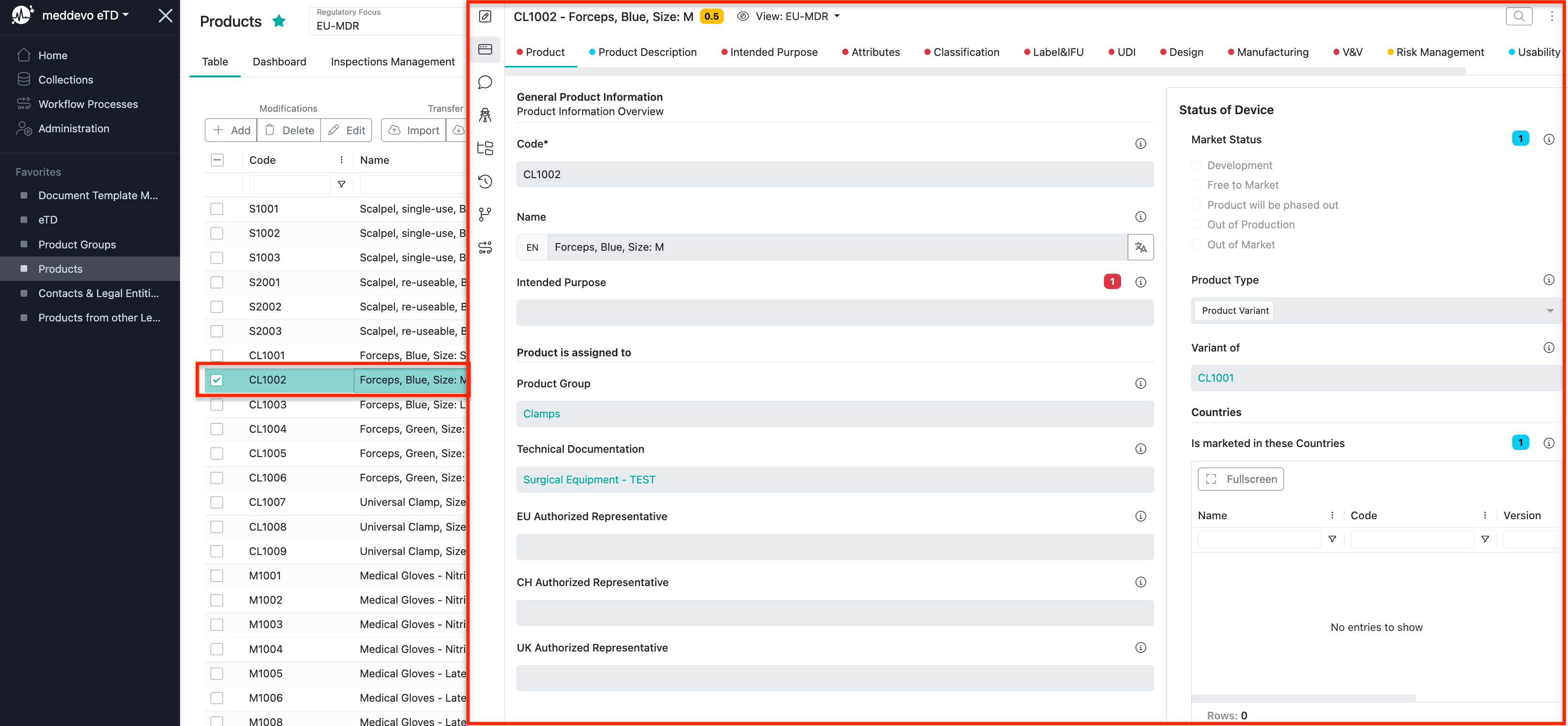Switch to the Product Description tab

643,53
